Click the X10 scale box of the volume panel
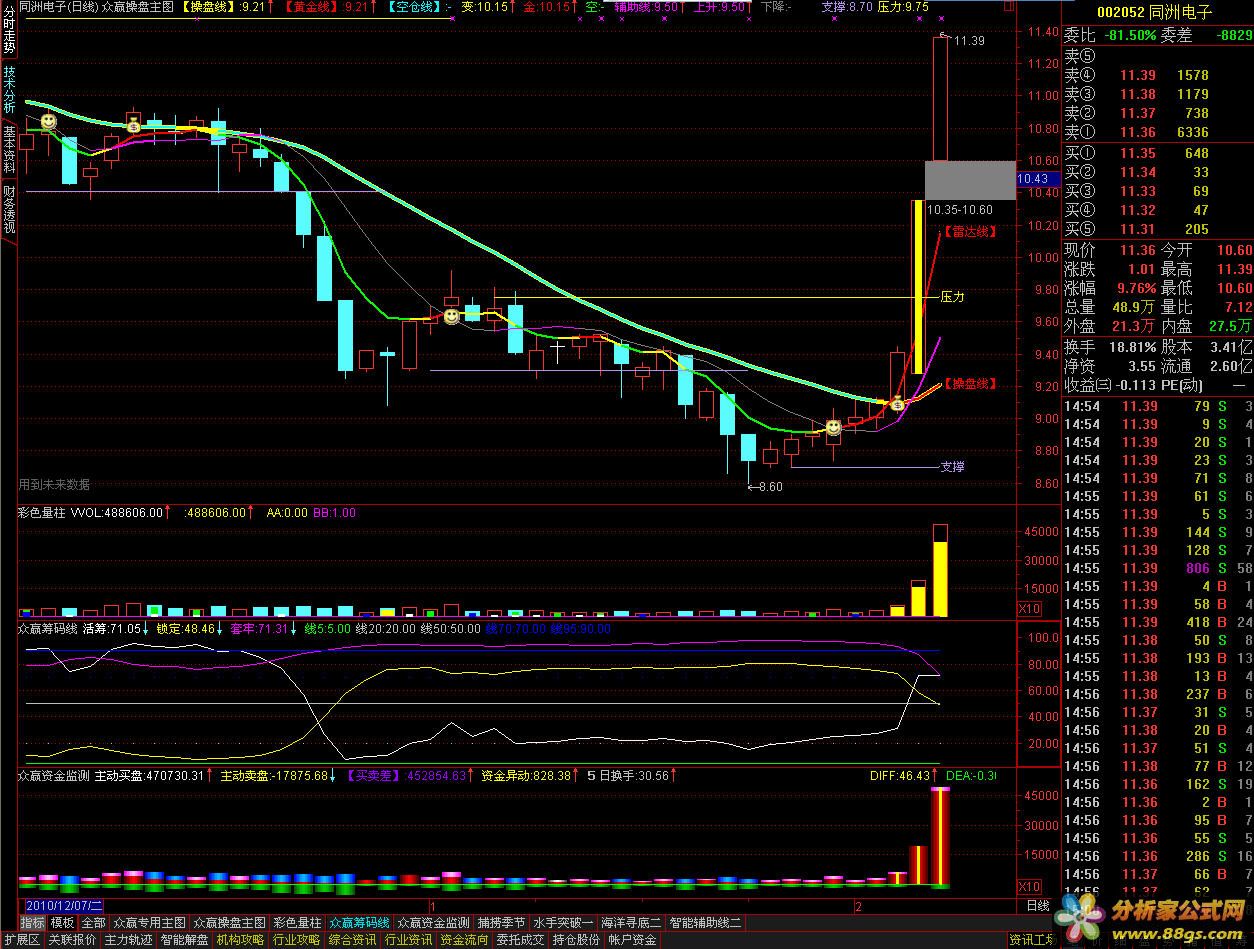 1030,608
